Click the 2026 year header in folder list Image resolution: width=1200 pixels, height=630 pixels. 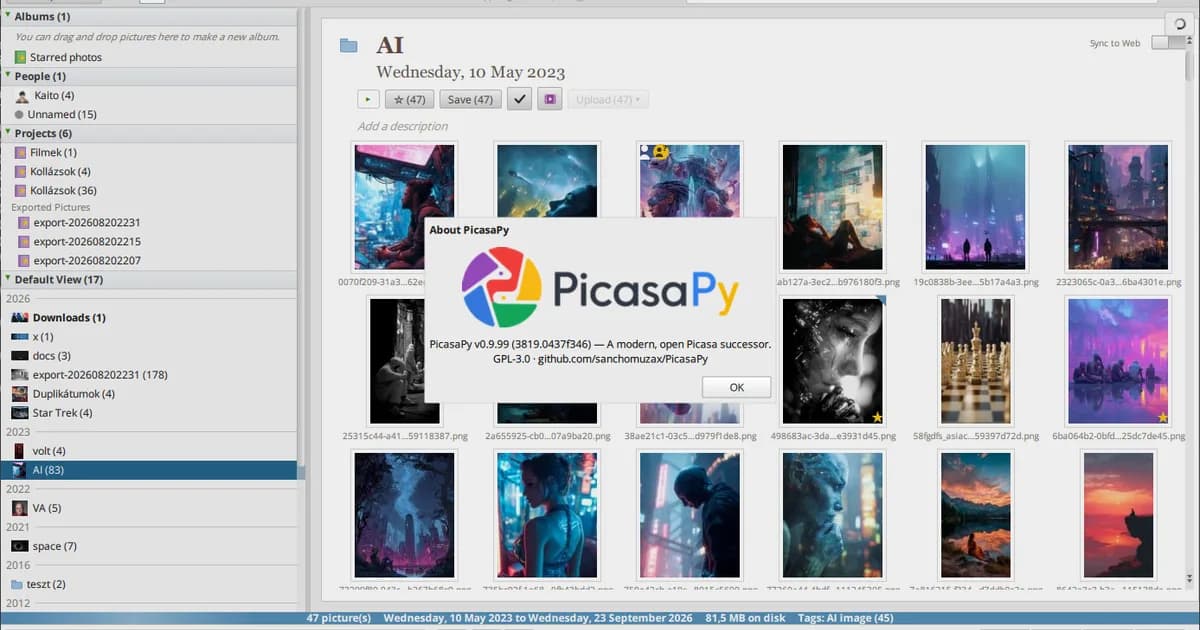coord(18,298)
